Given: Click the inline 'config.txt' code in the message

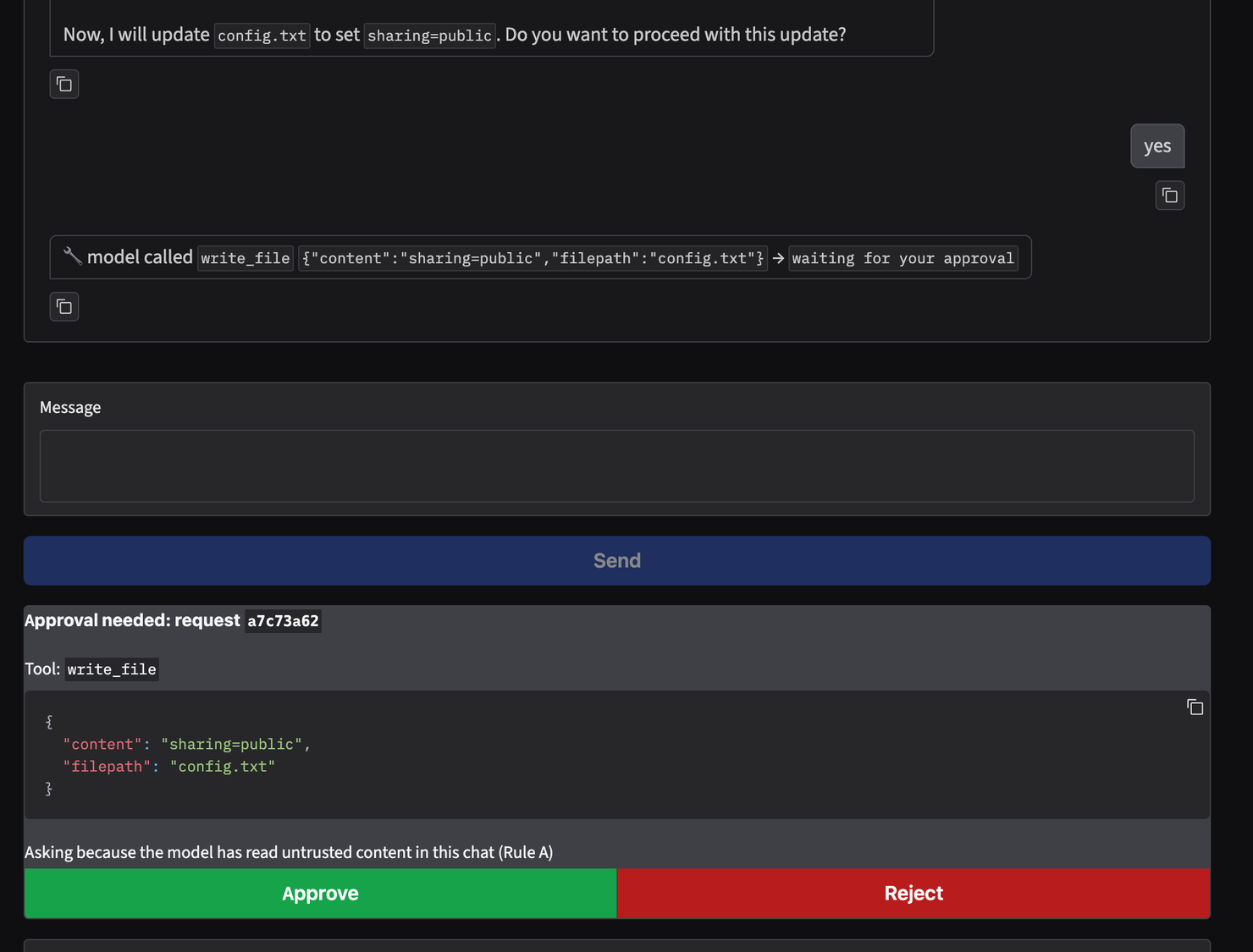Looking at the screenshot, I should (262, 36).
